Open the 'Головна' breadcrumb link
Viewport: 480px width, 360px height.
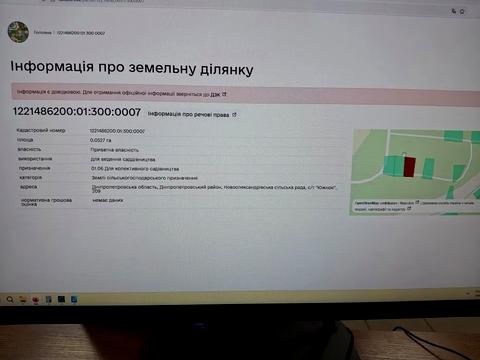[x=42, y=33]
